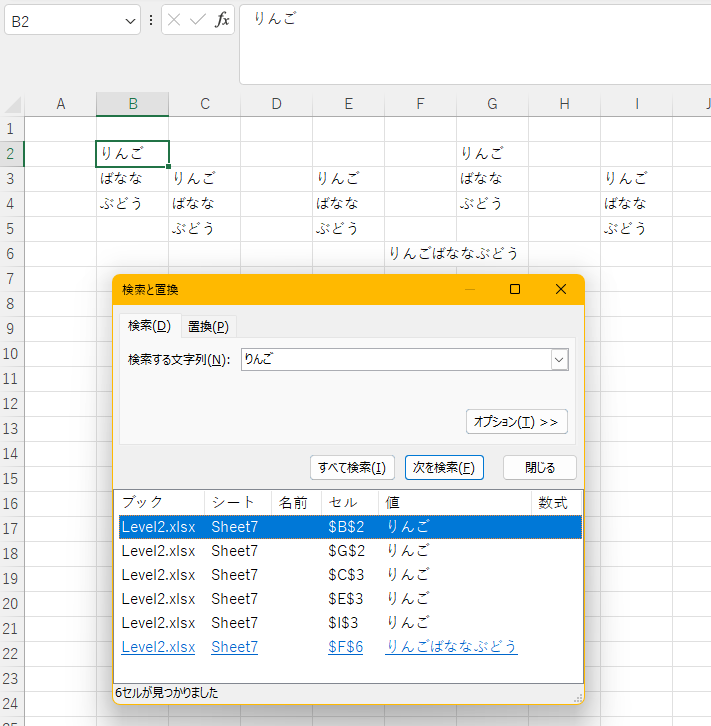Click the 値 column header in results
Viewport: 711px width, 726px height.
pyautogui.click(x=455, y=503)
